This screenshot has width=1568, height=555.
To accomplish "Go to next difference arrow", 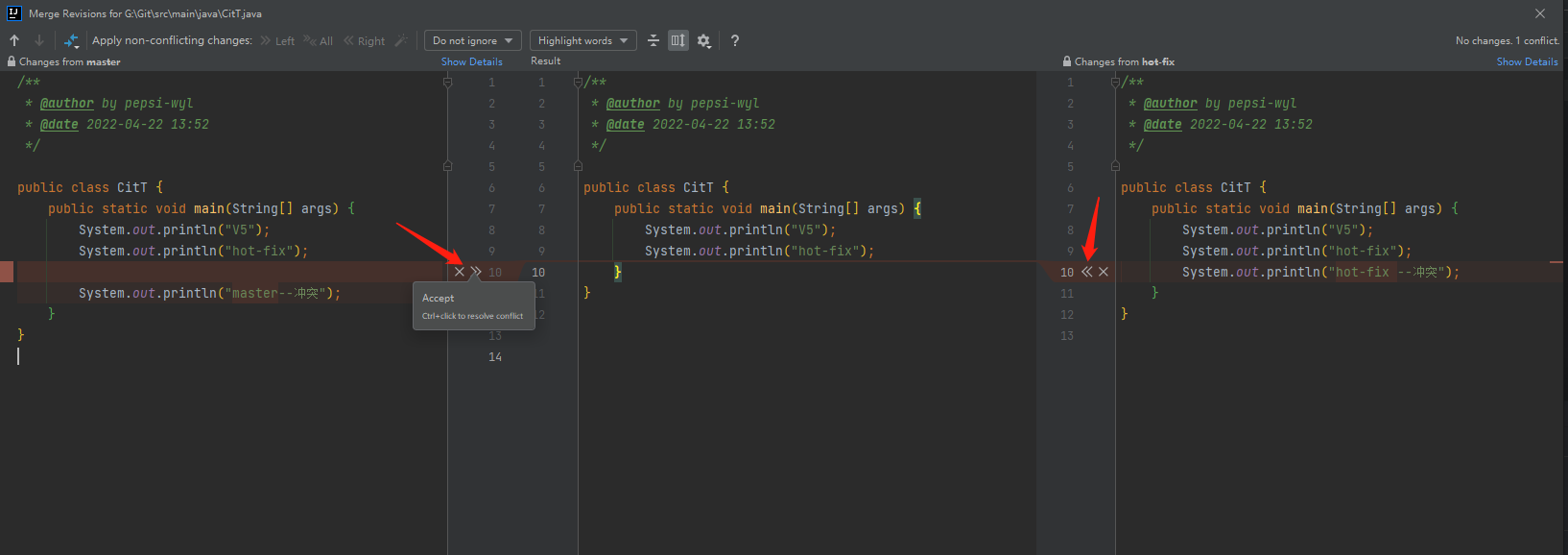I will point(39,40).
